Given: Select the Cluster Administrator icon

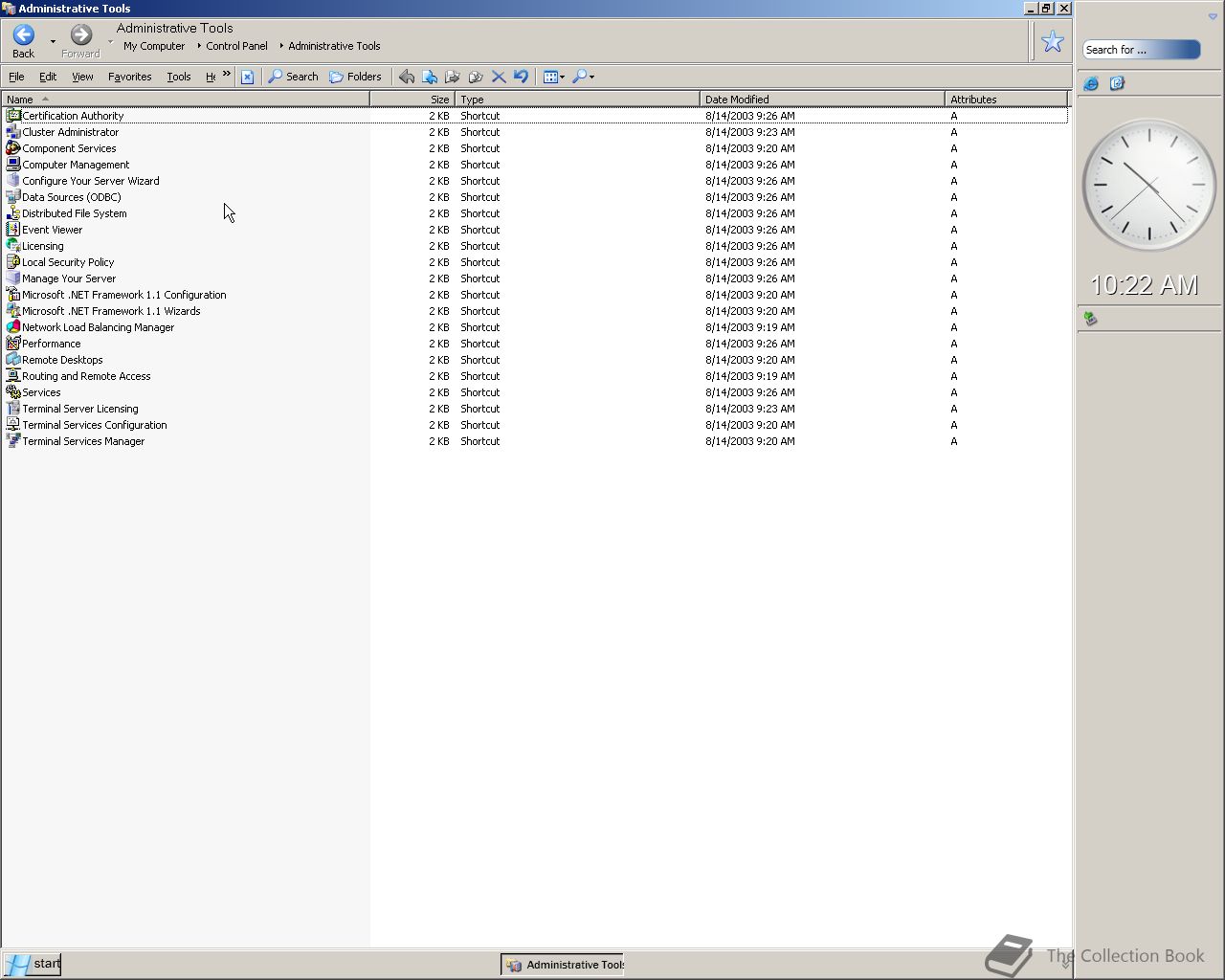Looking at the screenshot, I should 13,132.
